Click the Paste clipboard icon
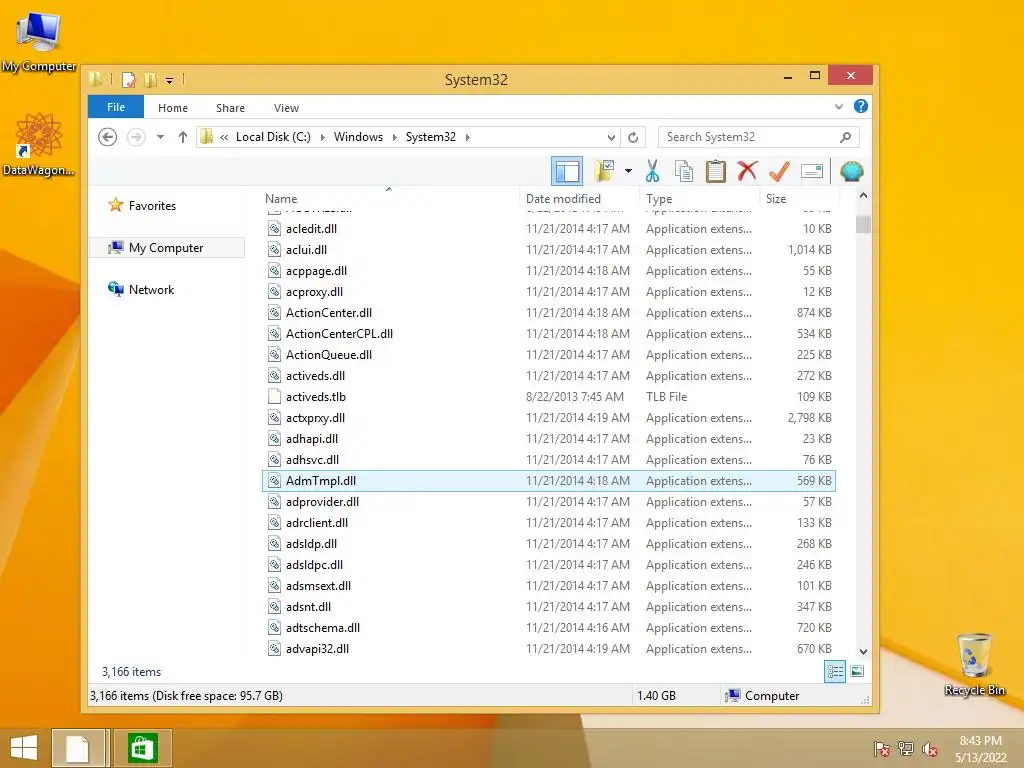The width and height of the screenshot is (1024, 768). (x=716, y=172)
